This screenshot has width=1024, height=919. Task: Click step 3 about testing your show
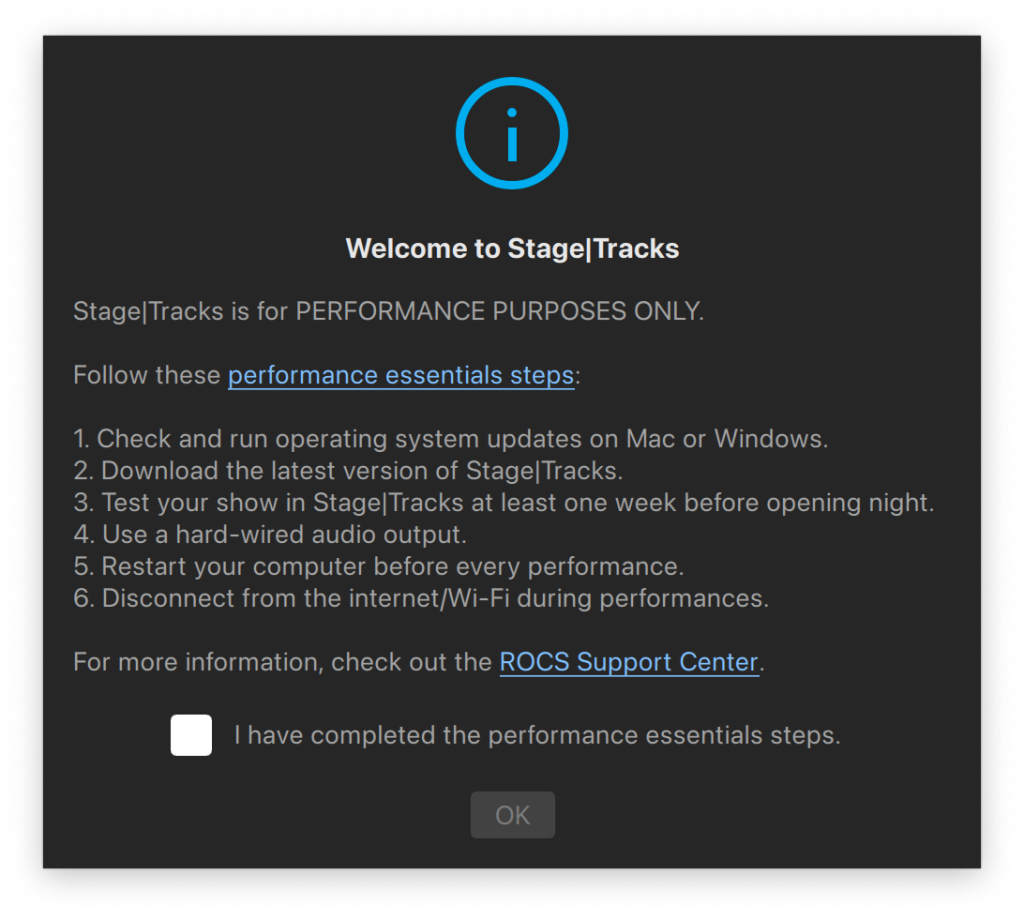point(503,502)
